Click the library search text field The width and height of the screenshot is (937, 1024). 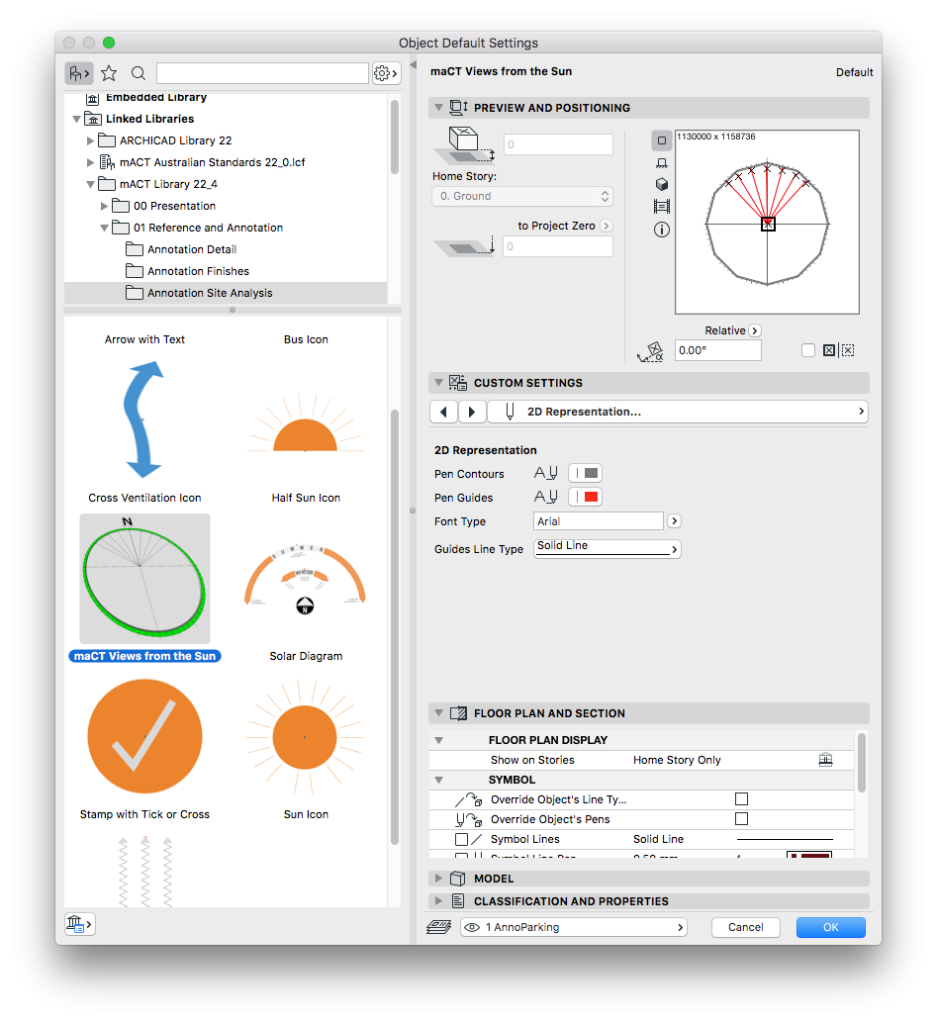point(262,73)
